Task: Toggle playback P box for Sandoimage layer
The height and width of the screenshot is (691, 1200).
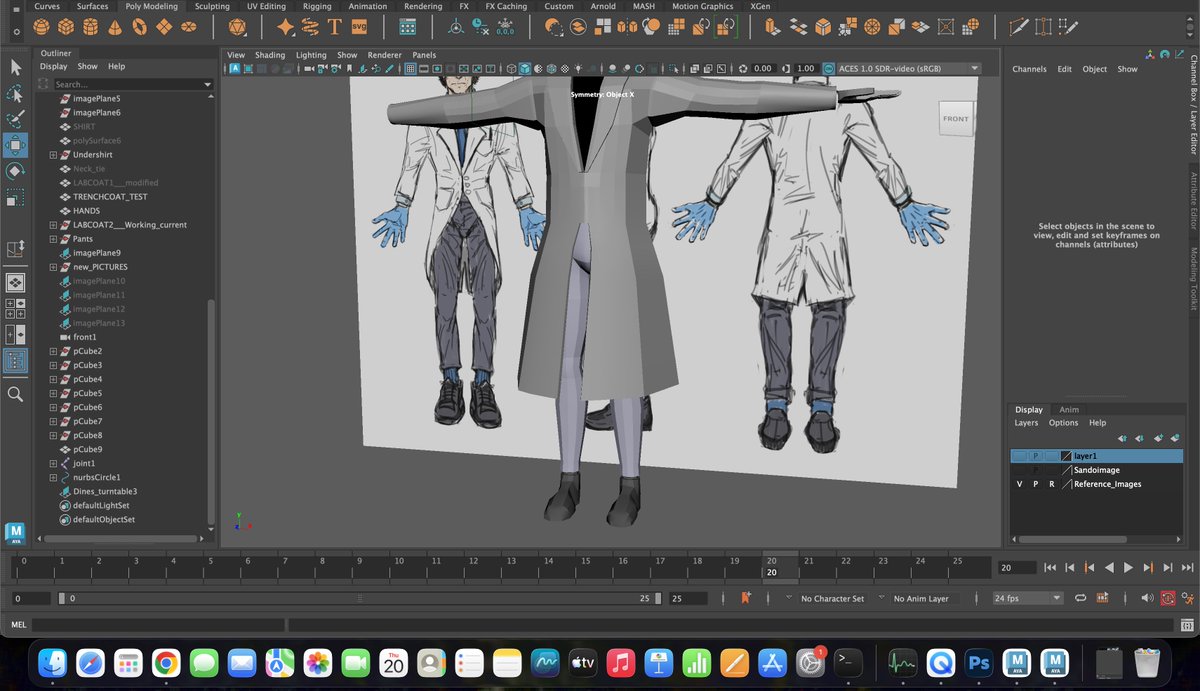Action: pos(1035,470)
